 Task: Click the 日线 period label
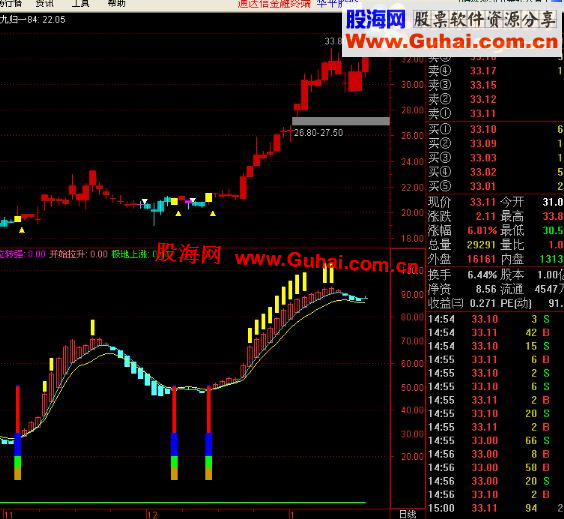click(408, 514)
